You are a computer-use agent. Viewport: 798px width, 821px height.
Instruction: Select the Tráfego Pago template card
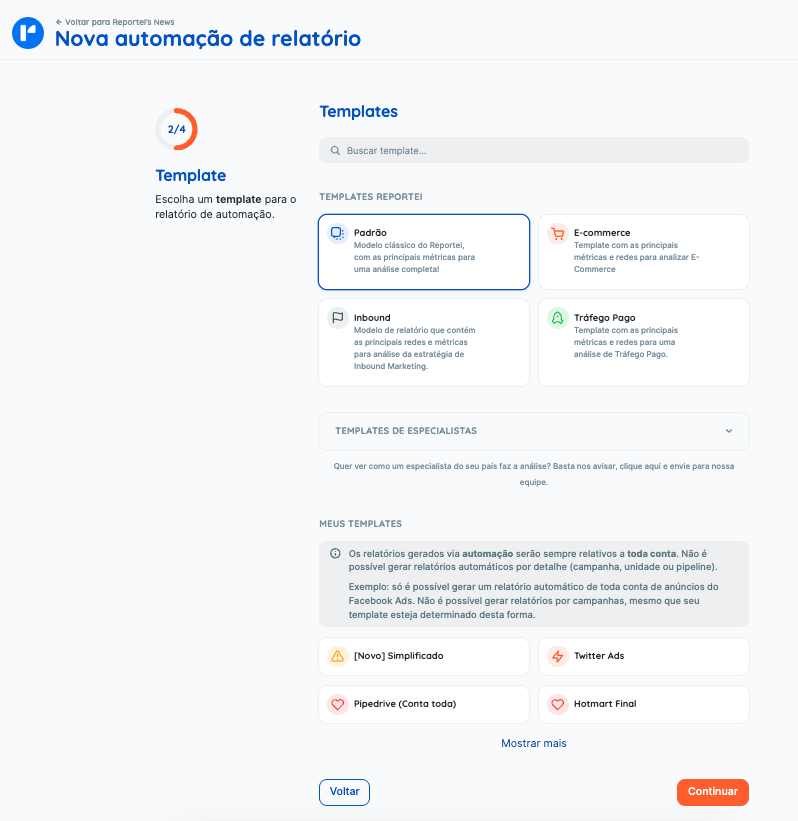tap(644, 342)
